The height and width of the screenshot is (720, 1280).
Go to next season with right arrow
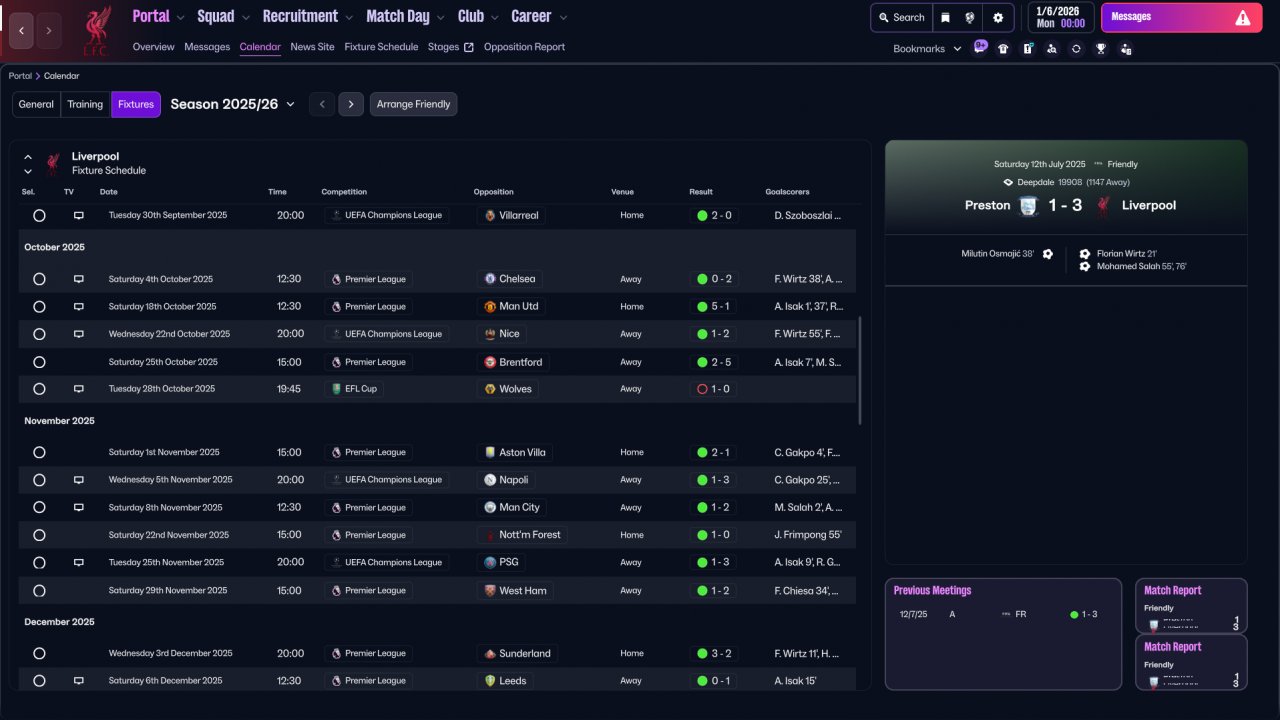(x=350, y=105)
